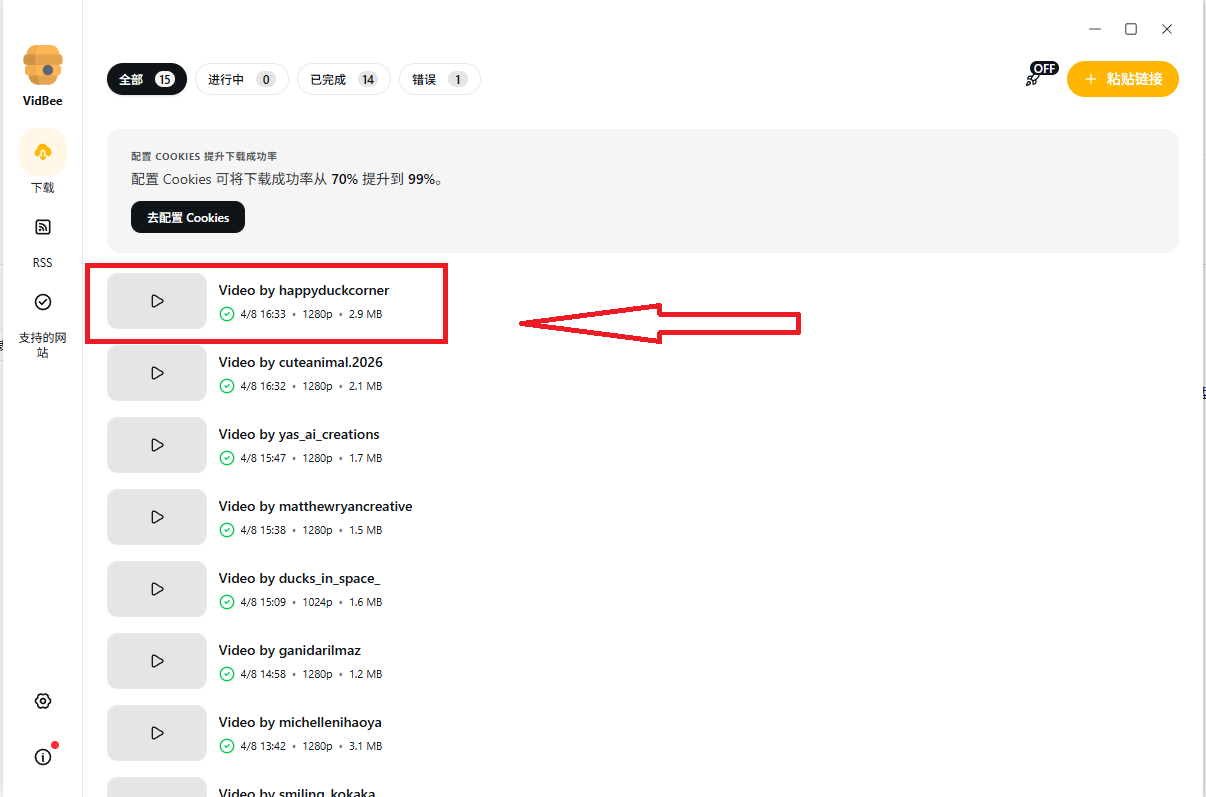Switch to the 进行中 tab
Screen dimensions: 1206x797
[241, 79]
